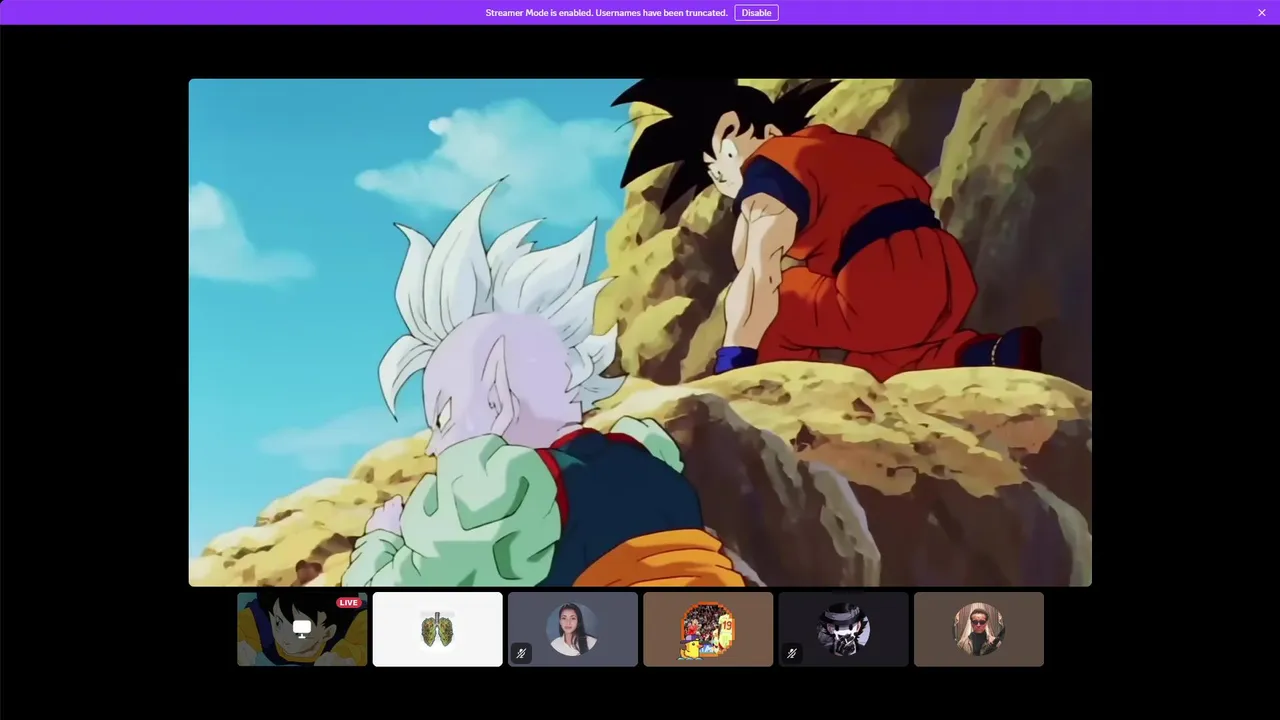Image resolution: width=1280 pixels, height=720 pixels.
Task: Select the participant tile with lungs avatar
Action: 437,629
